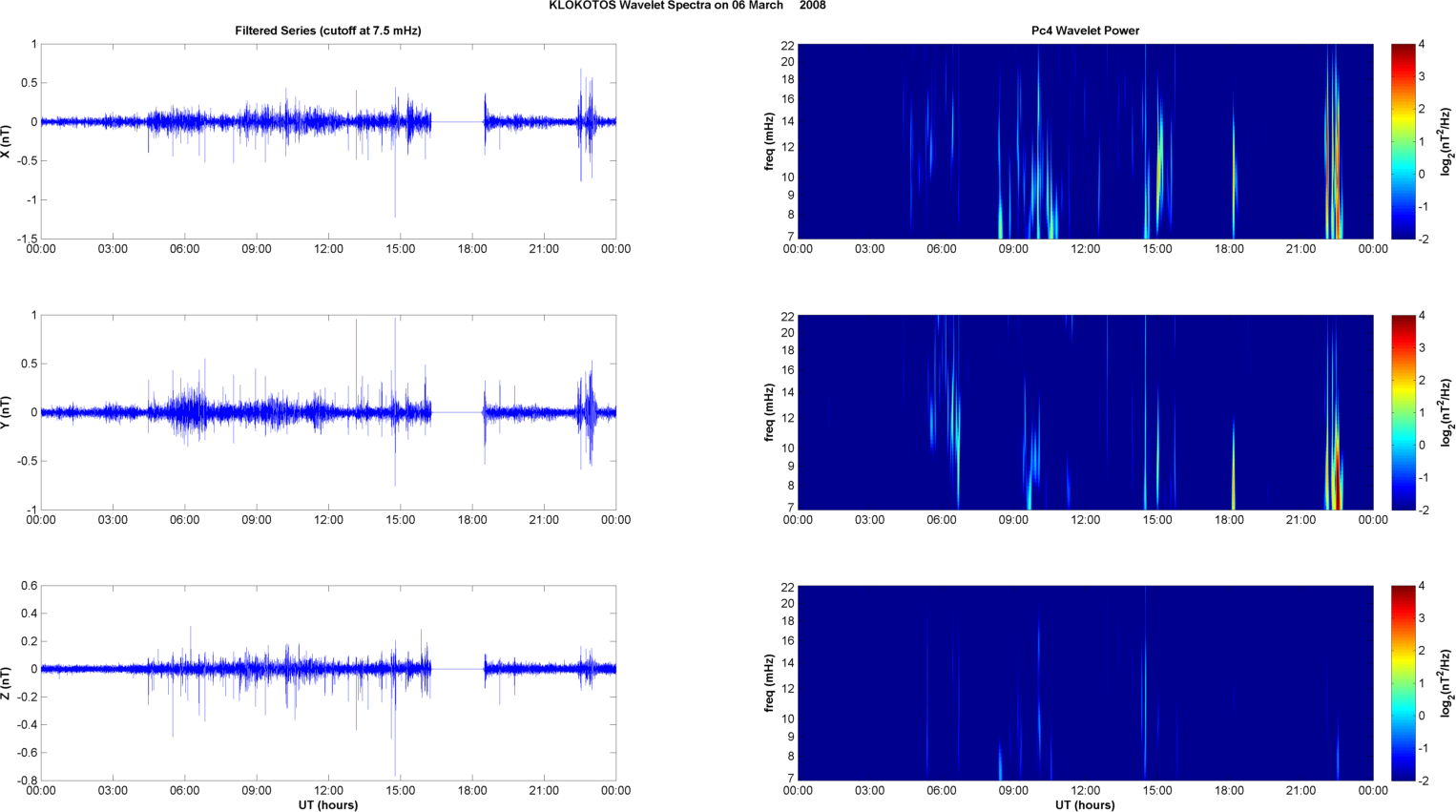
Task: Click "freq (mHz)" label of the bottom spectrogram
Action: (x=769, y=683)
